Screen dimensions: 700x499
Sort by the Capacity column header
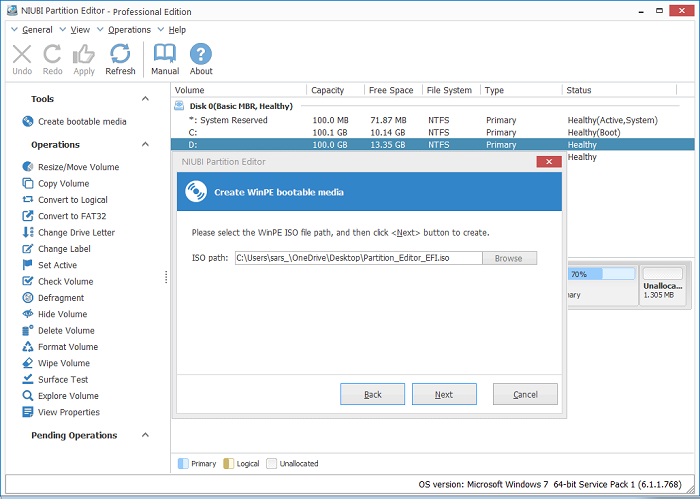pos(336,90)
